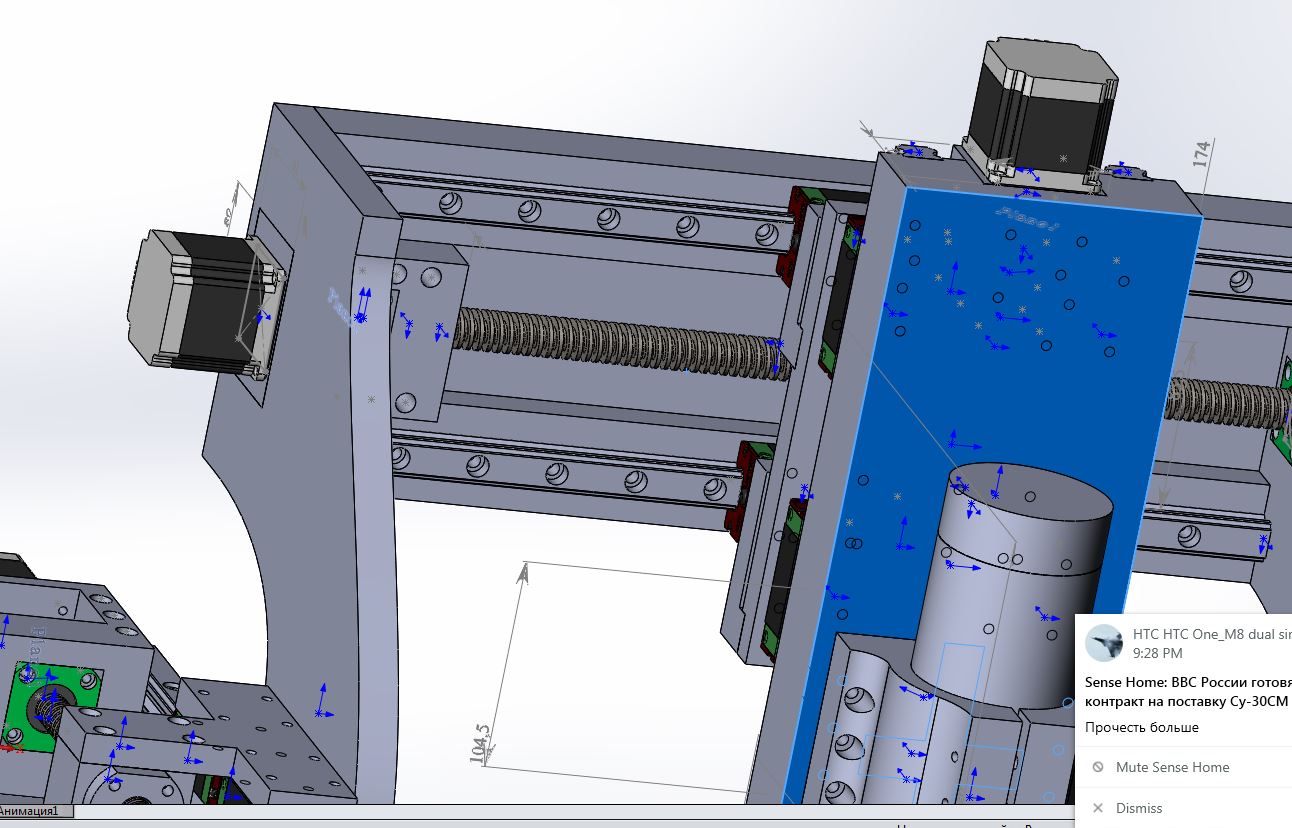Open the Прочесть больше link in notification
The image size is (1292, 828).
click(1141, 727)
